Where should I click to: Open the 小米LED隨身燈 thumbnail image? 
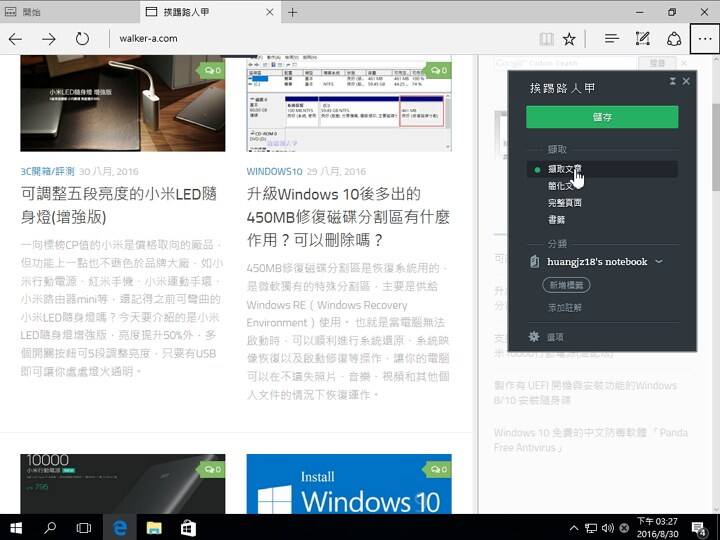click(x=123, y=103)
